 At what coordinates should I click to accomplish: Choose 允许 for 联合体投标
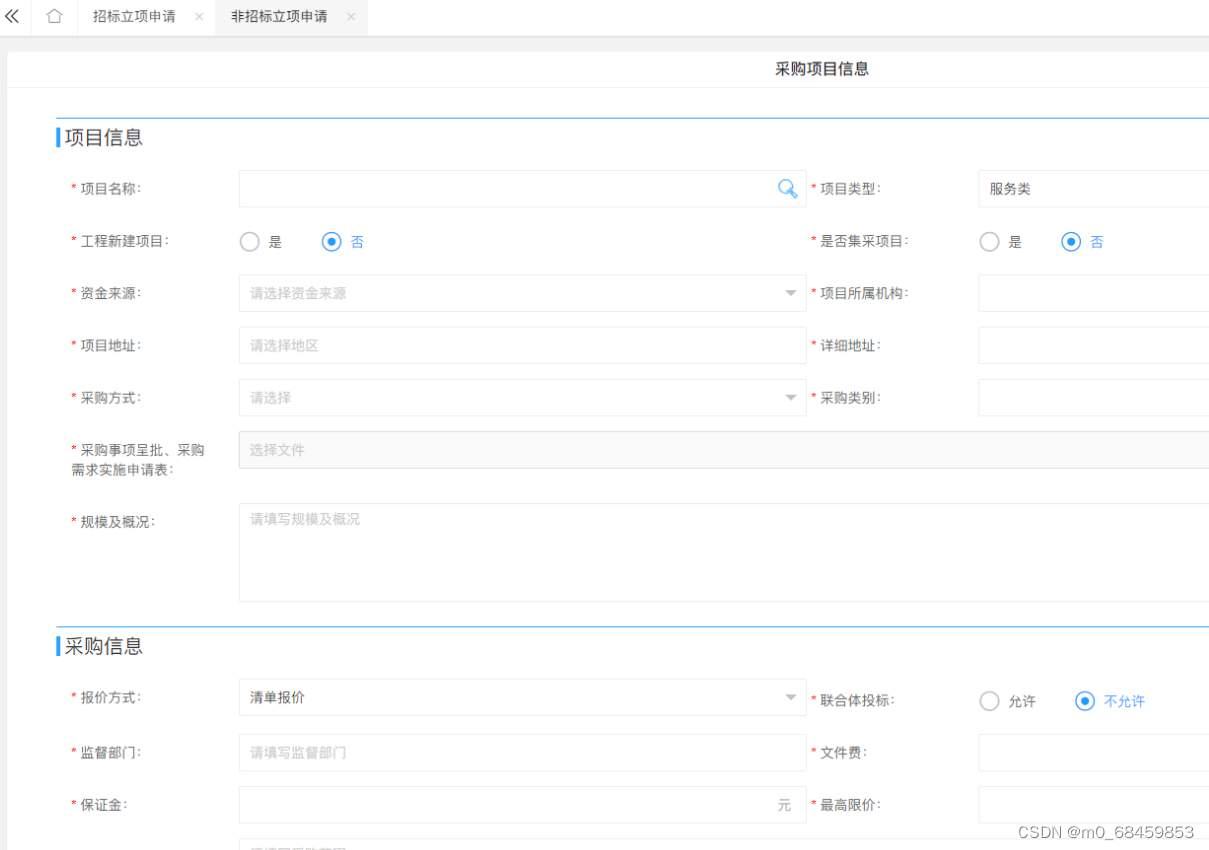(989, 701)
